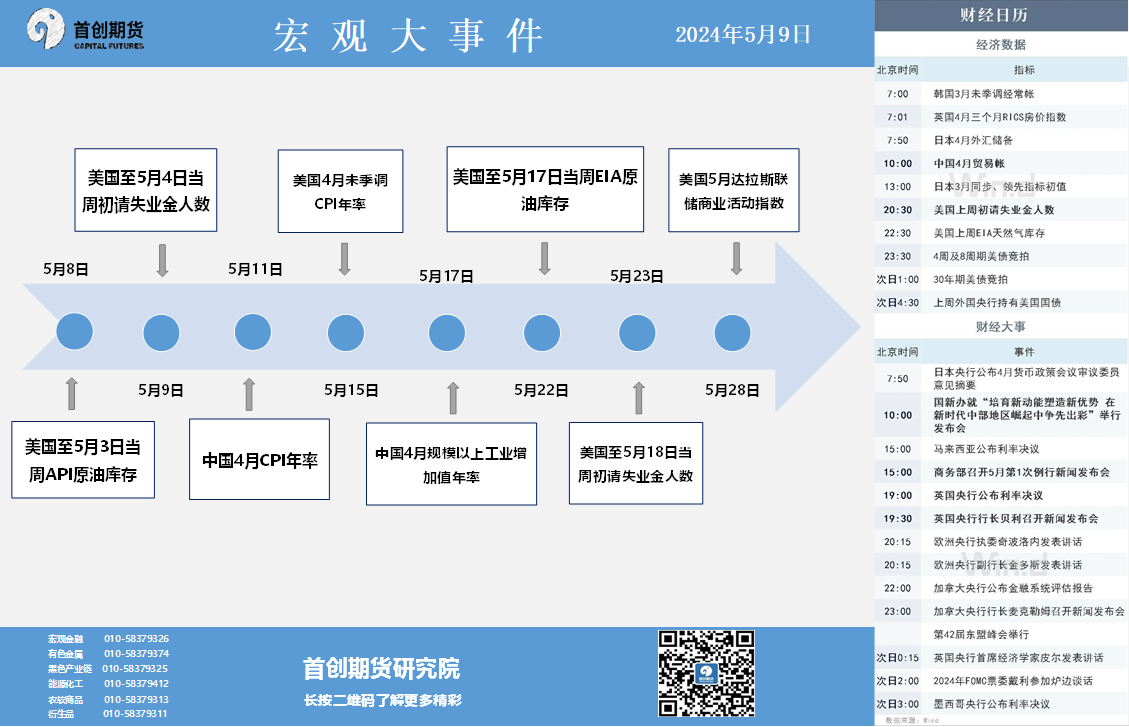Click the 7:01 time cell

(897, 117)
